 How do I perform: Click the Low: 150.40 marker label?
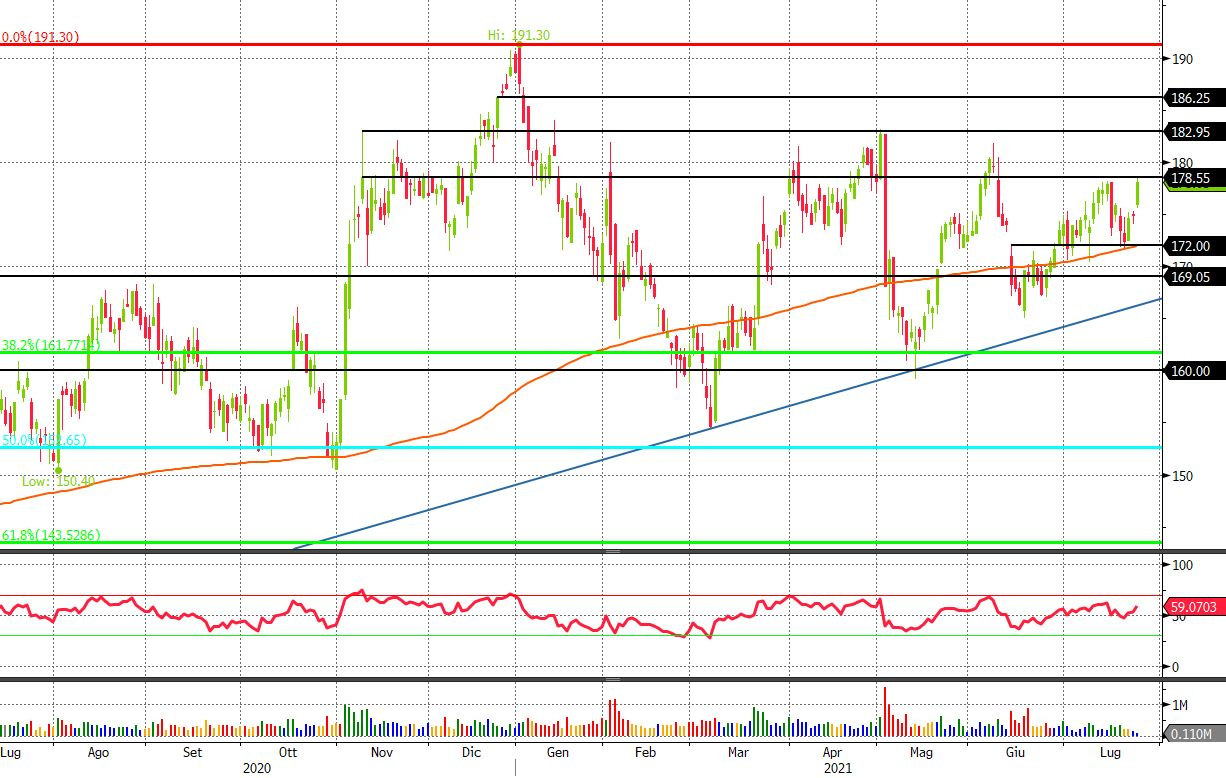click(58, 481)
